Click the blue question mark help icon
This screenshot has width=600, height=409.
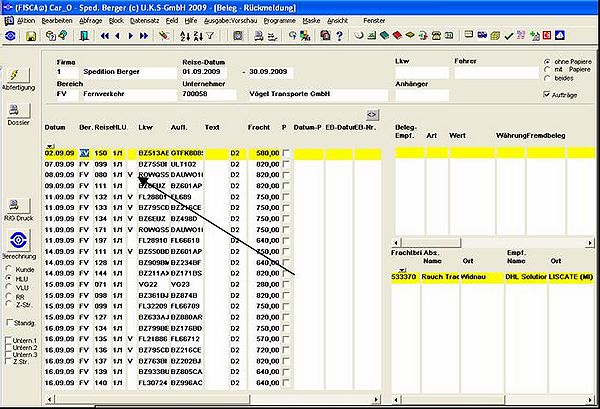(339, 36)
